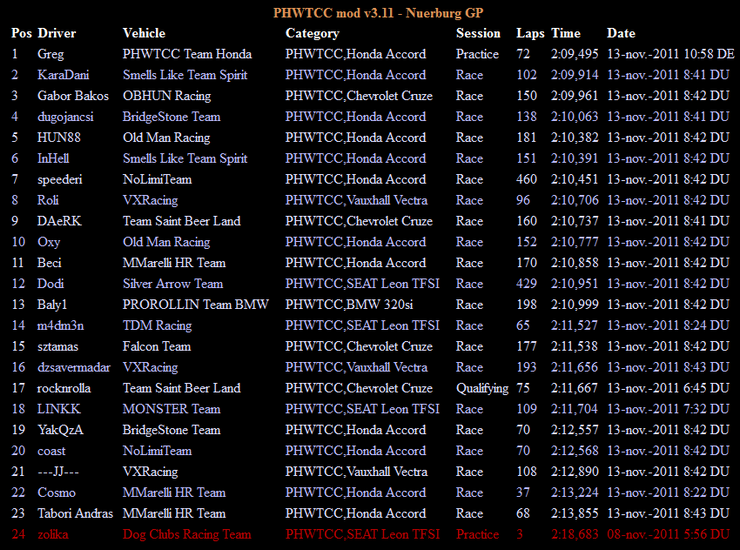Select driver name KaraDani

(x=63, y=75)
